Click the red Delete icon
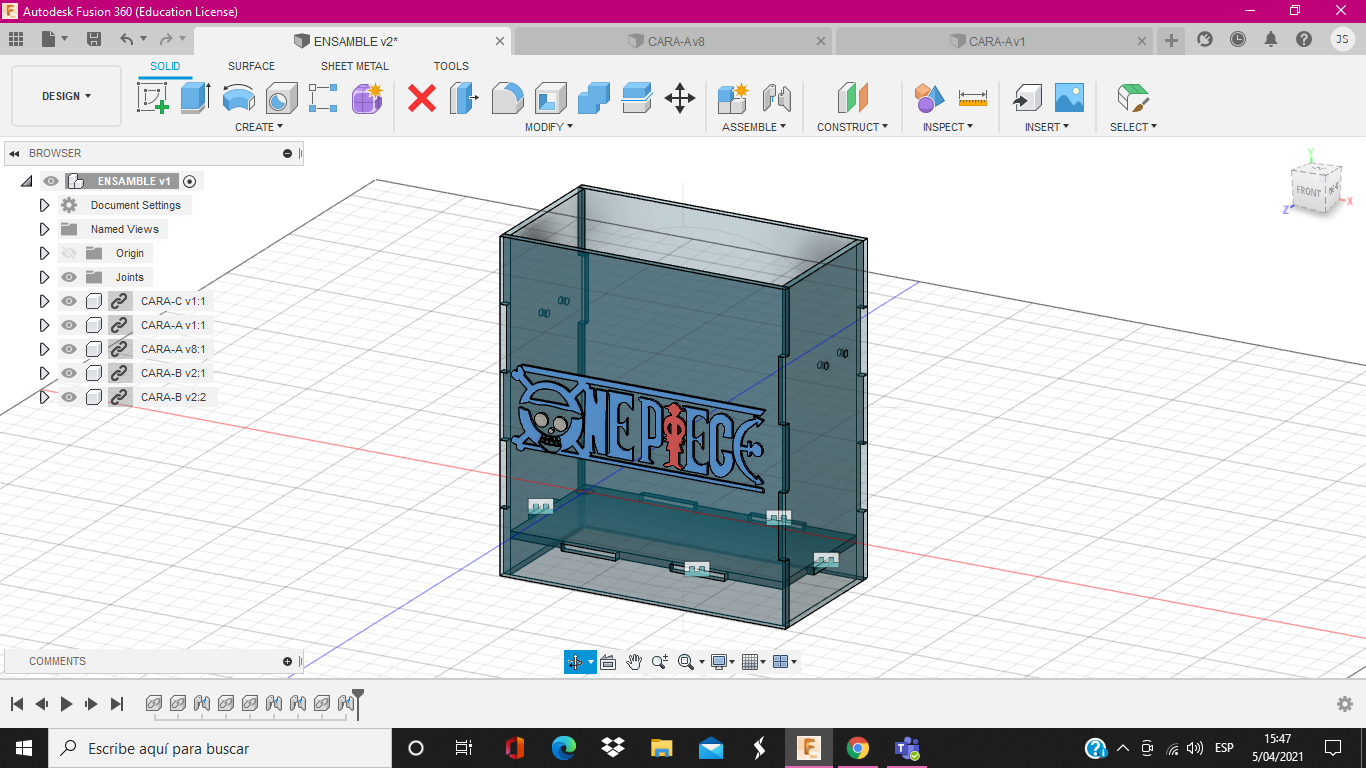The image size is (1366, 768). 422,98
